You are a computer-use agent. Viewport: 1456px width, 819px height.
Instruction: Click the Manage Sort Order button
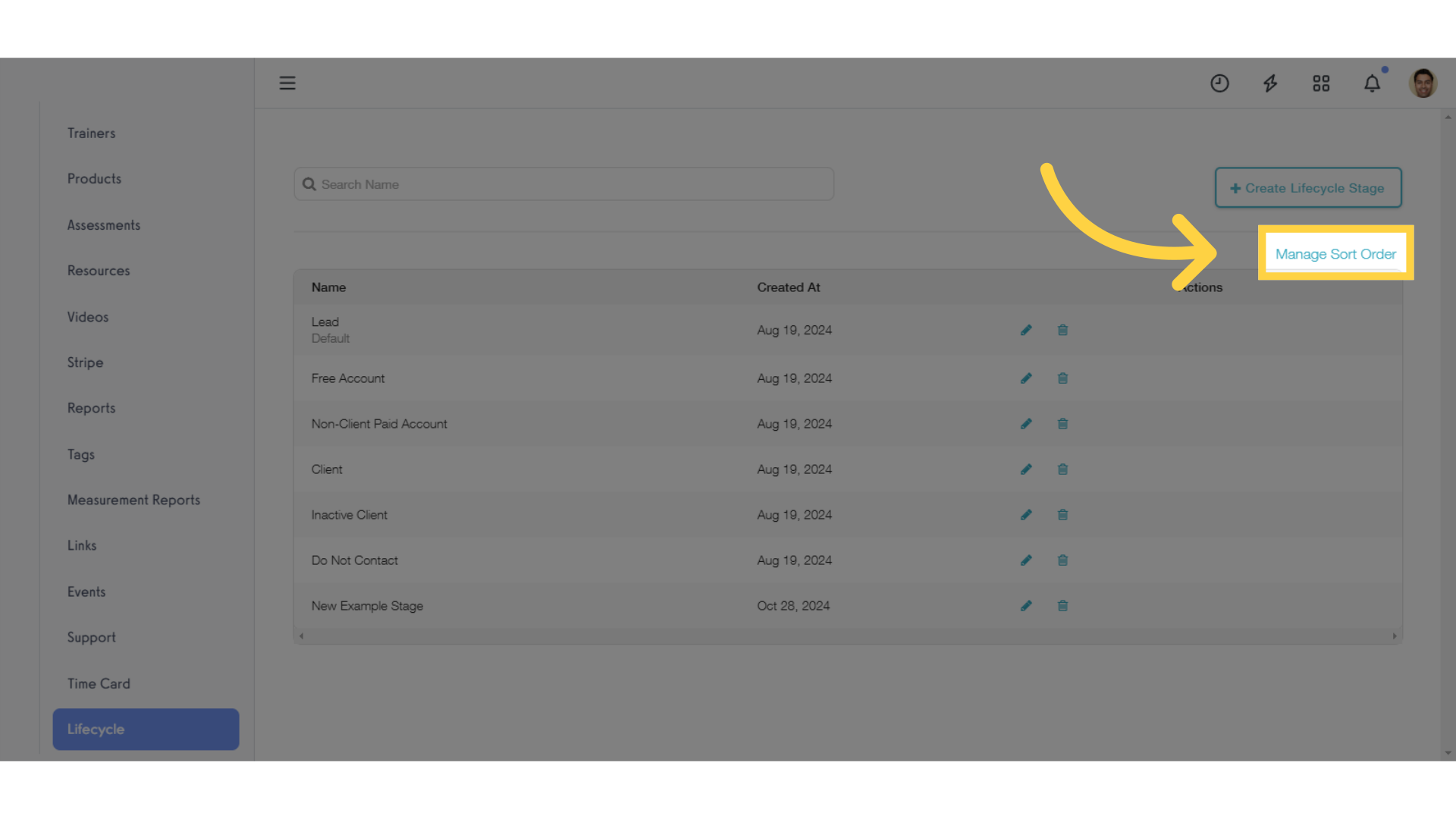(x=1335, y=253)
